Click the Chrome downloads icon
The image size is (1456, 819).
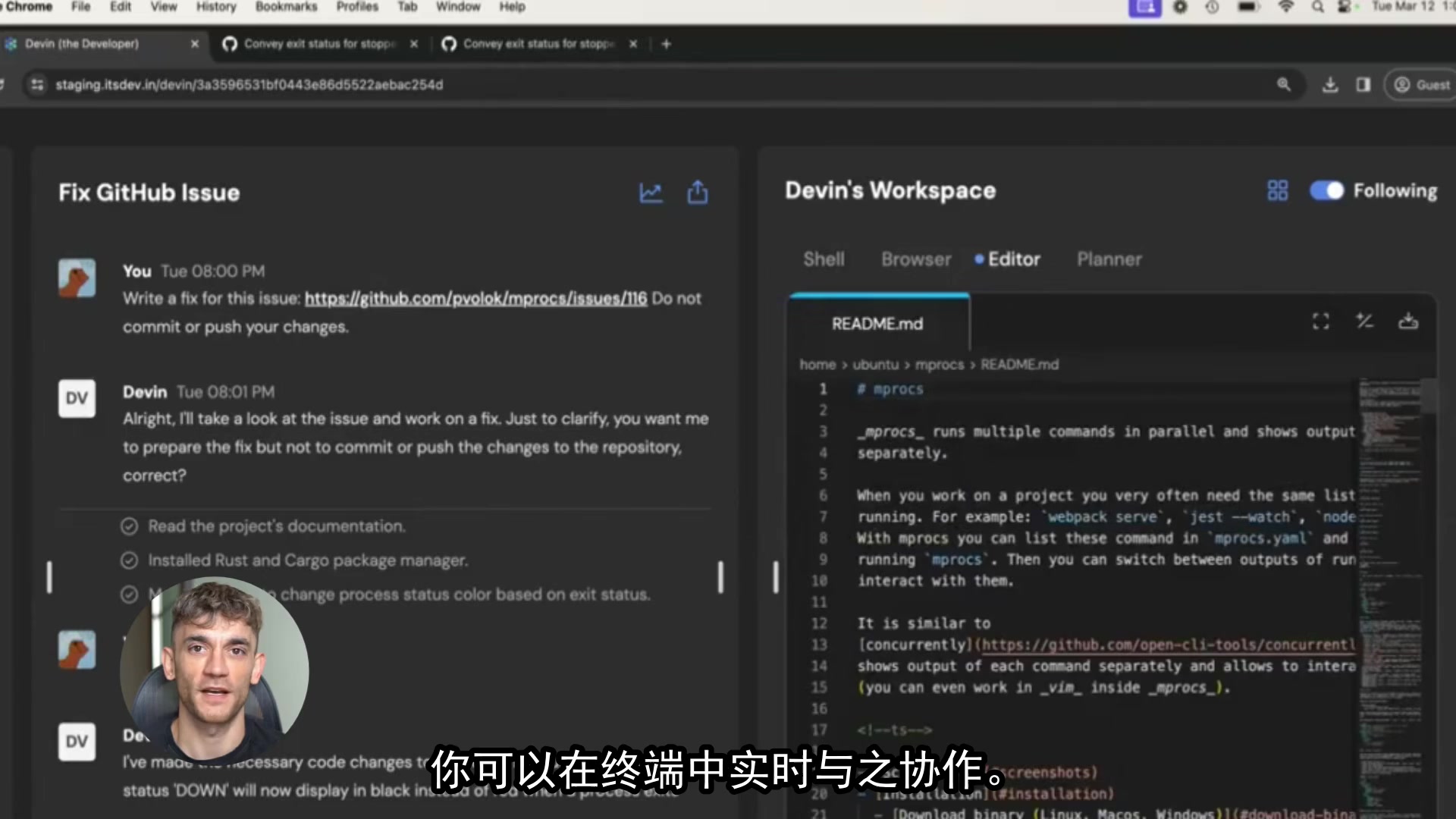1329,85
